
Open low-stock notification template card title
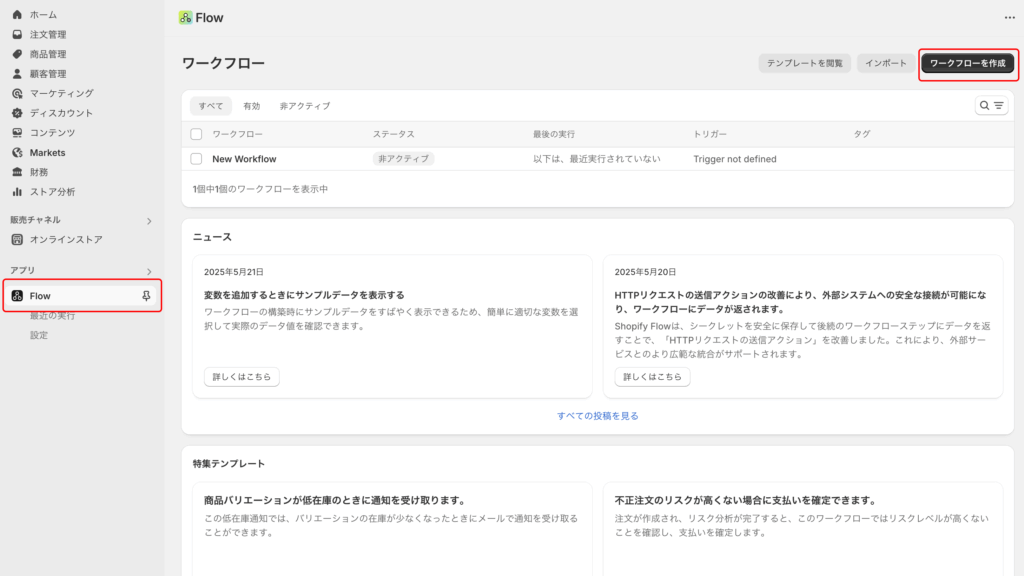(336, 500)
